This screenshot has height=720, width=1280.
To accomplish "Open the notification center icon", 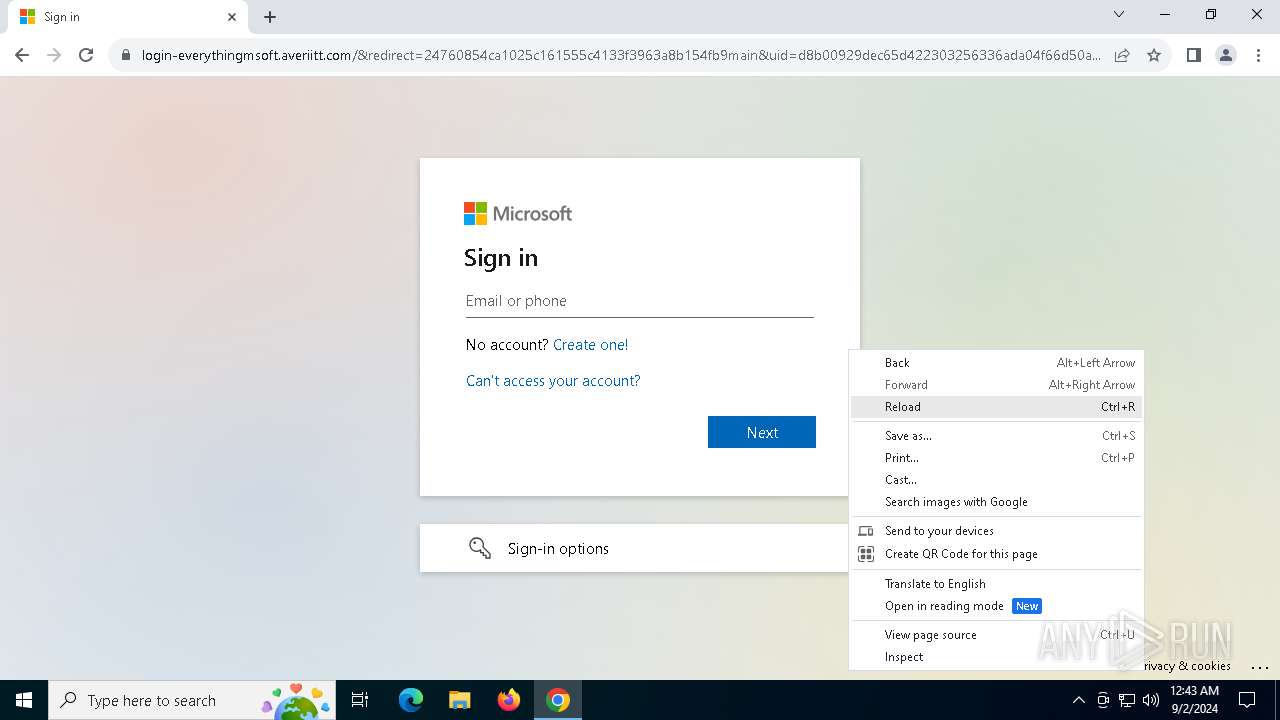I will point(1247,700).
